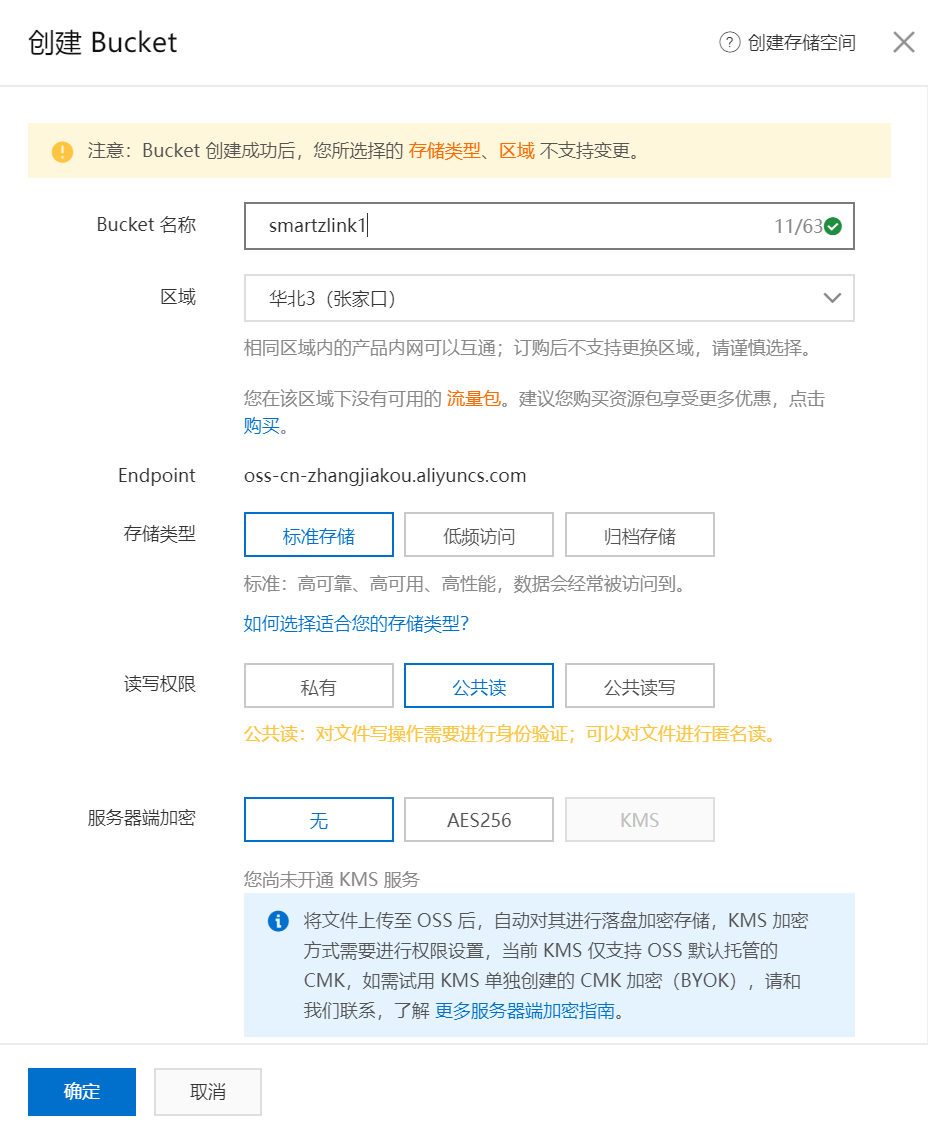Click the 购买 purchase link

(261, 426)
